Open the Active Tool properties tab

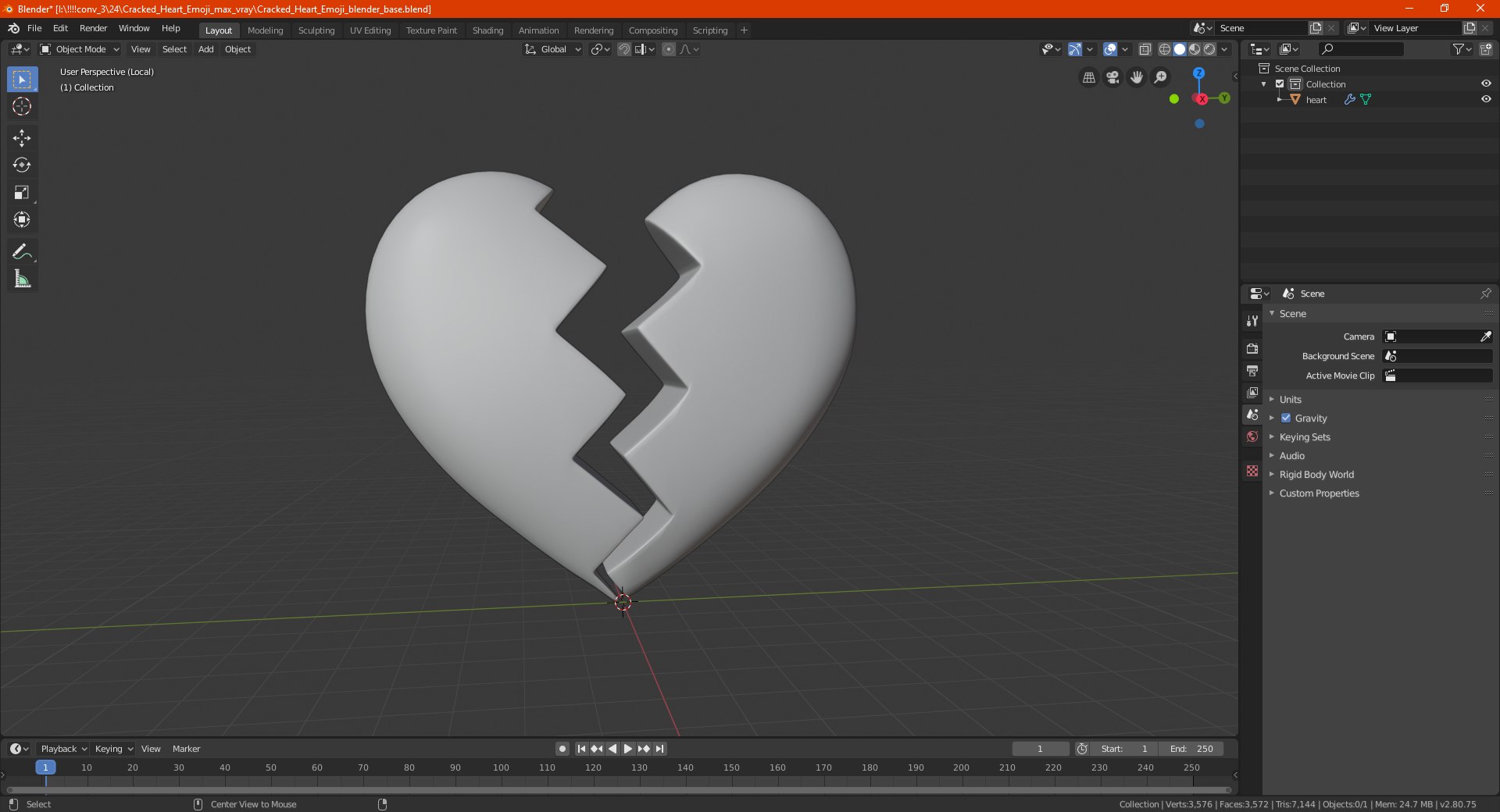1252,321
